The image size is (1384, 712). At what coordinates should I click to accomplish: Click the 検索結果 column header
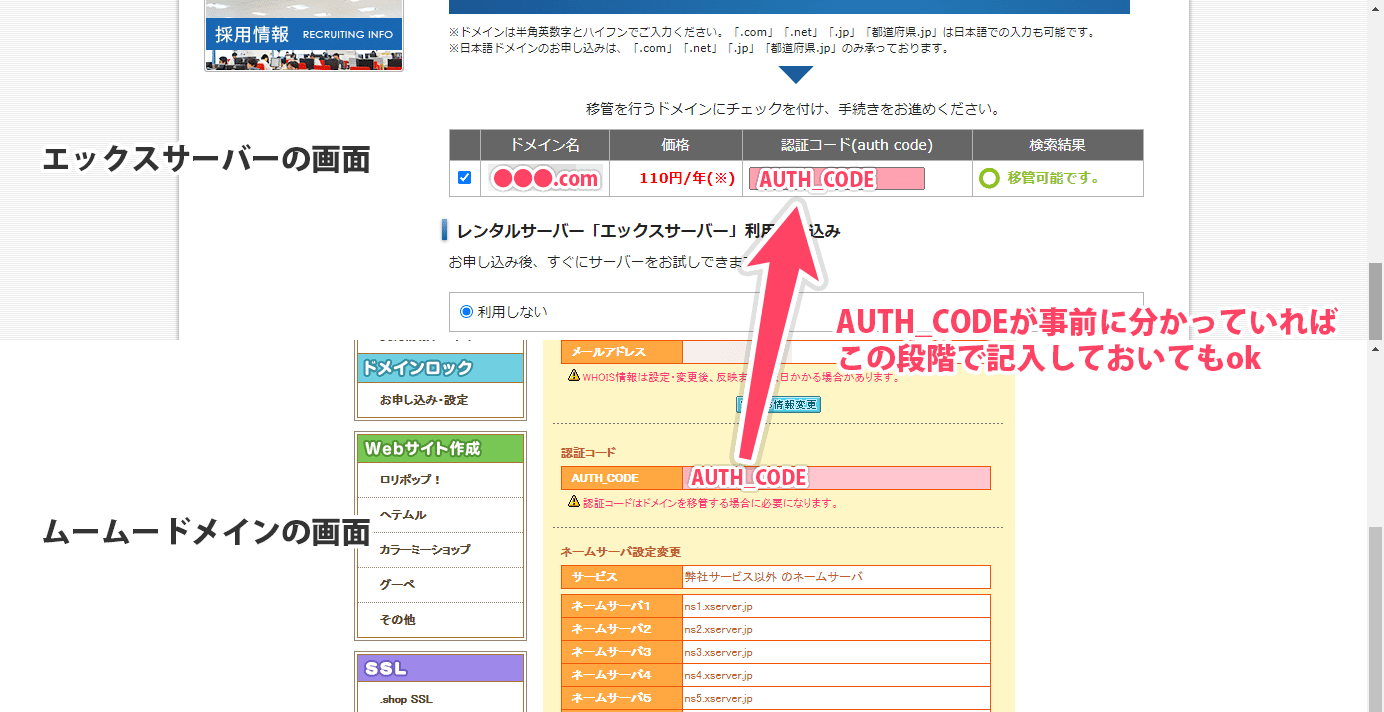(1057, 145)
